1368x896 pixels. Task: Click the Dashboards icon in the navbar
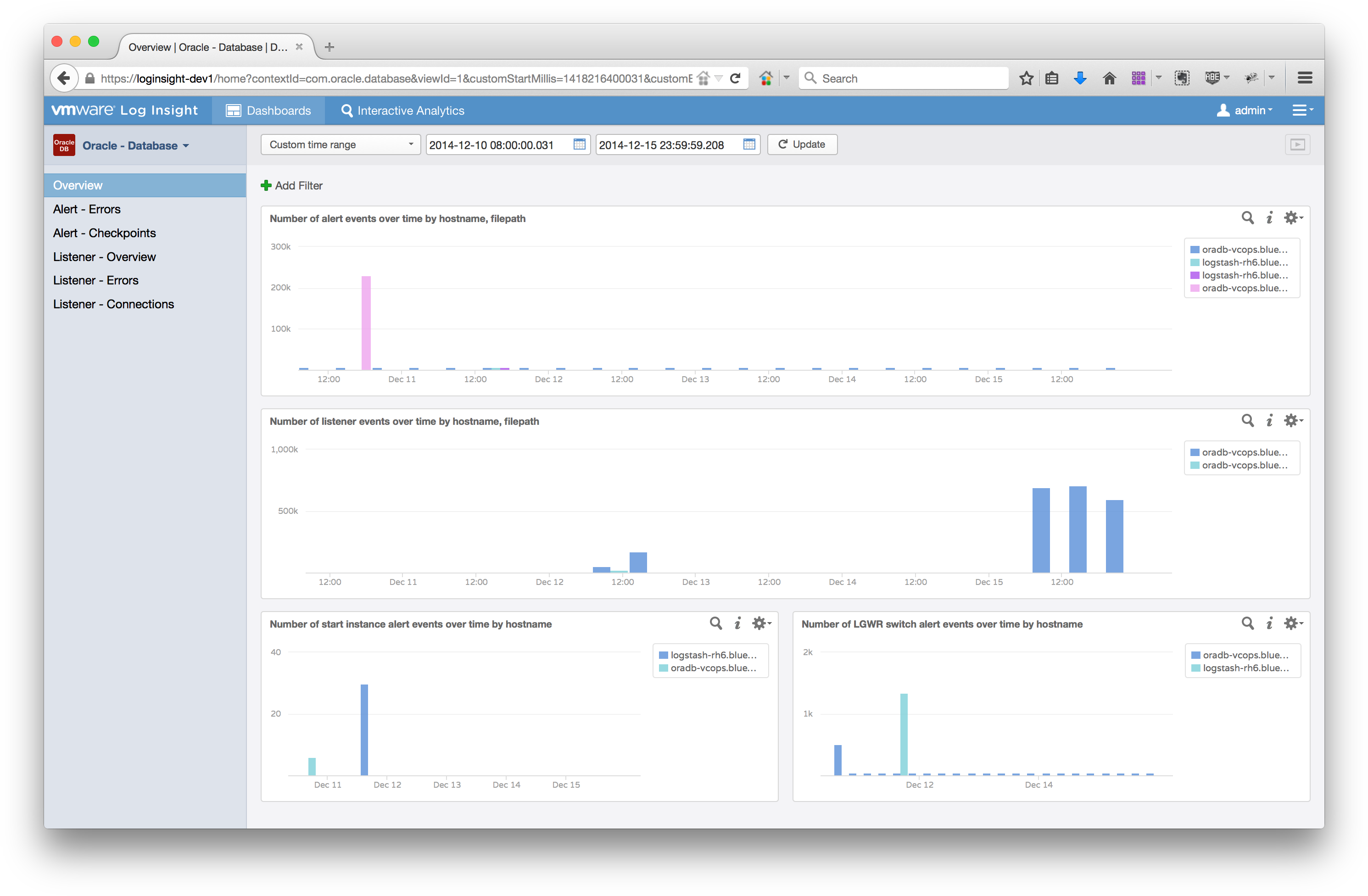point(234,110)
